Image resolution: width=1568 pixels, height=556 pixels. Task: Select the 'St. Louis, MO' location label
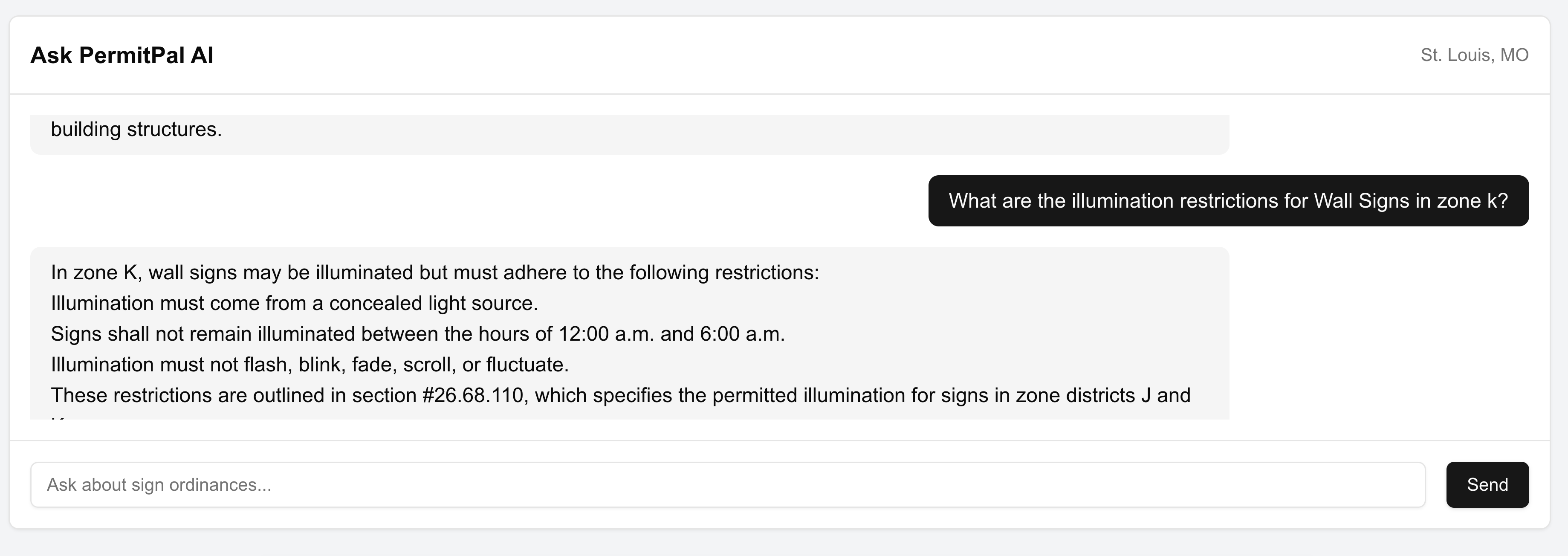[1474, 55]
